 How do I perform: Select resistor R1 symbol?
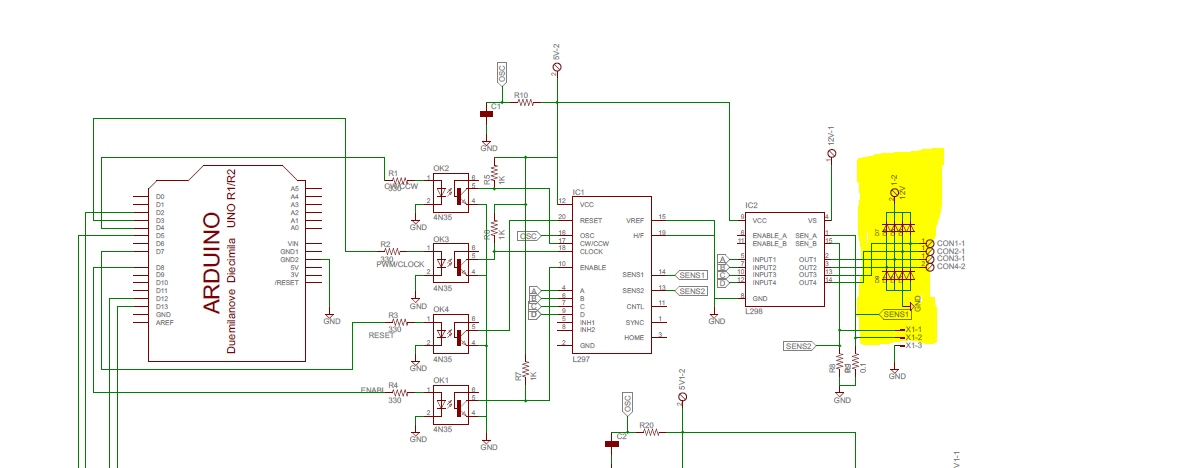pos(401,180)
